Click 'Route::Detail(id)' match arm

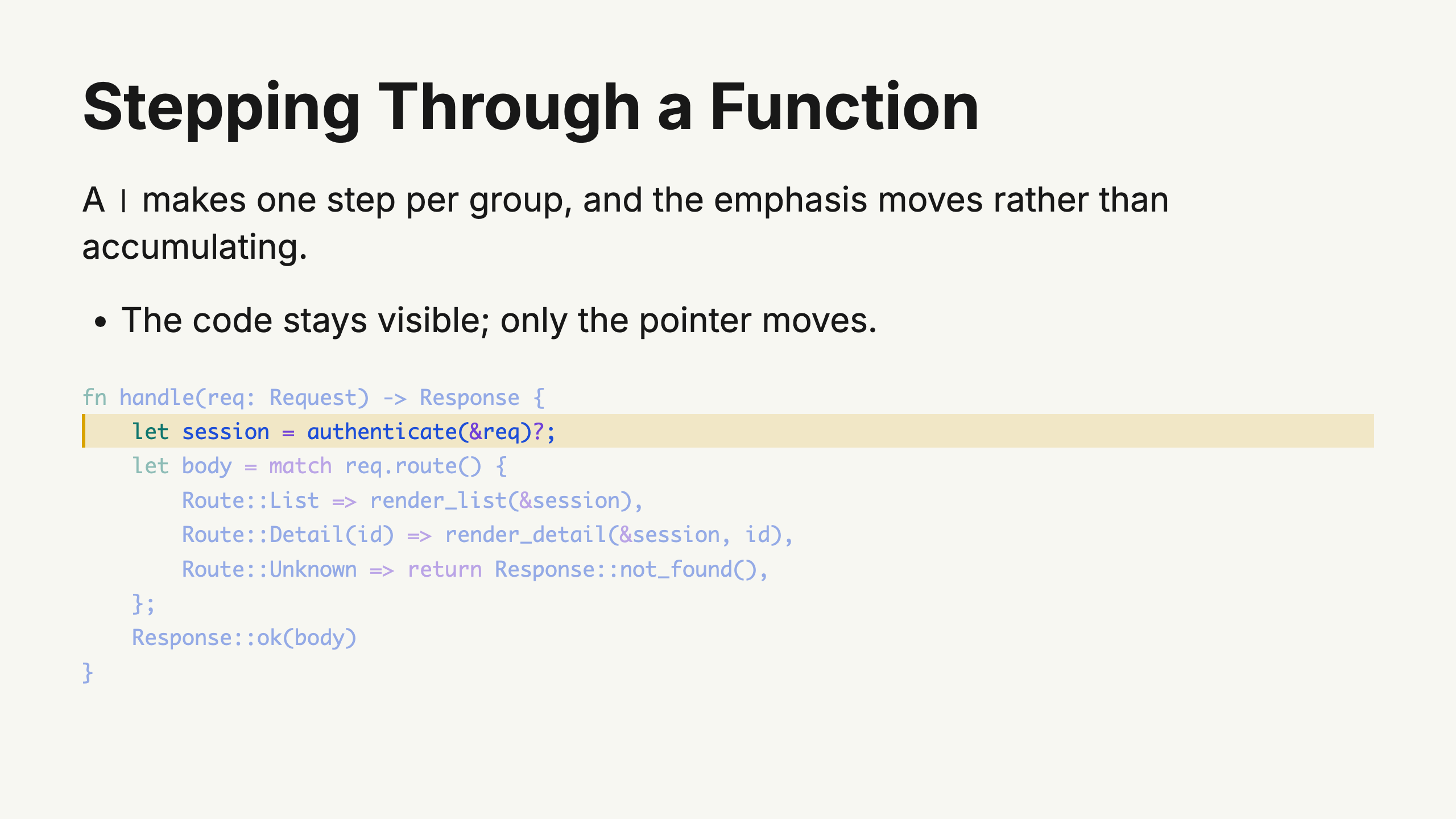pos(288,535)
